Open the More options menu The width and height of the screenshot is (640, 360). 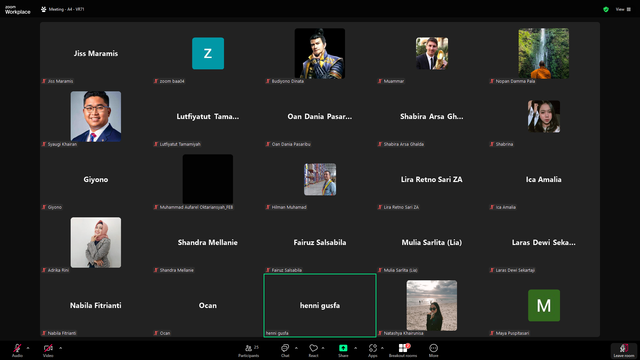(x=433, y=350)
